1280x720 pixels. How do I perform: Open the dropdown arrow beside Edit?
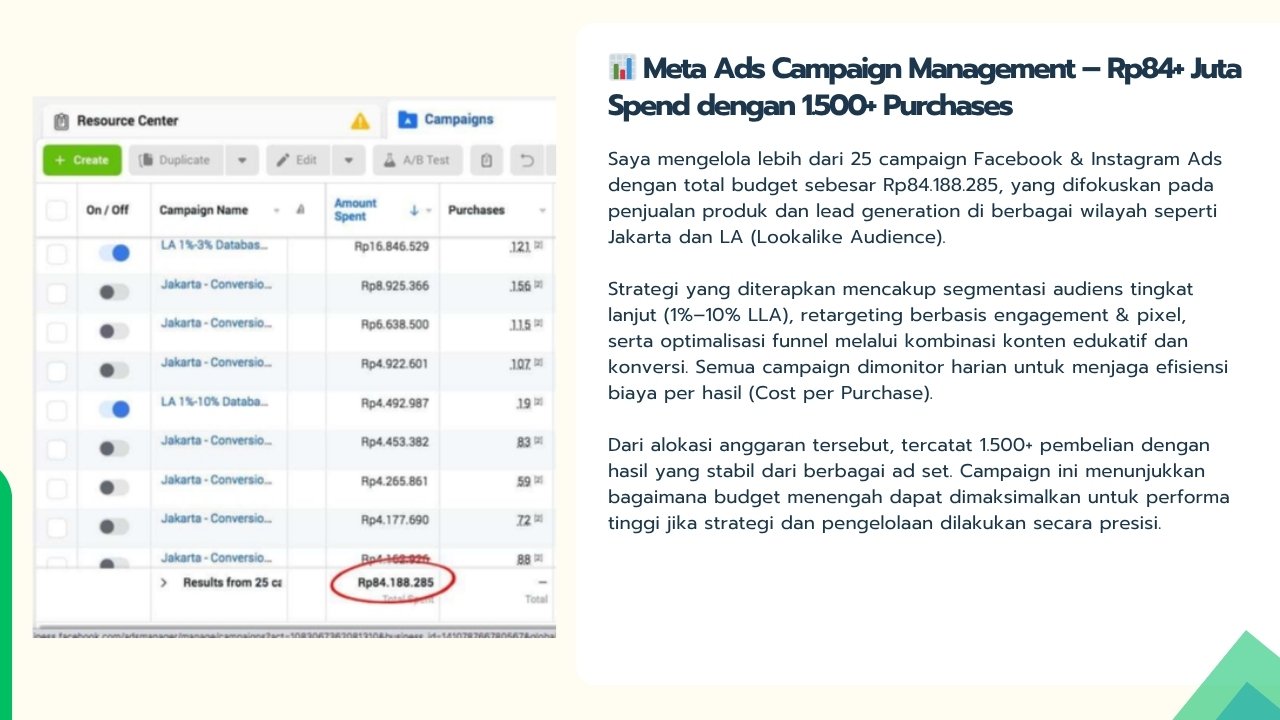click(348, 160)
